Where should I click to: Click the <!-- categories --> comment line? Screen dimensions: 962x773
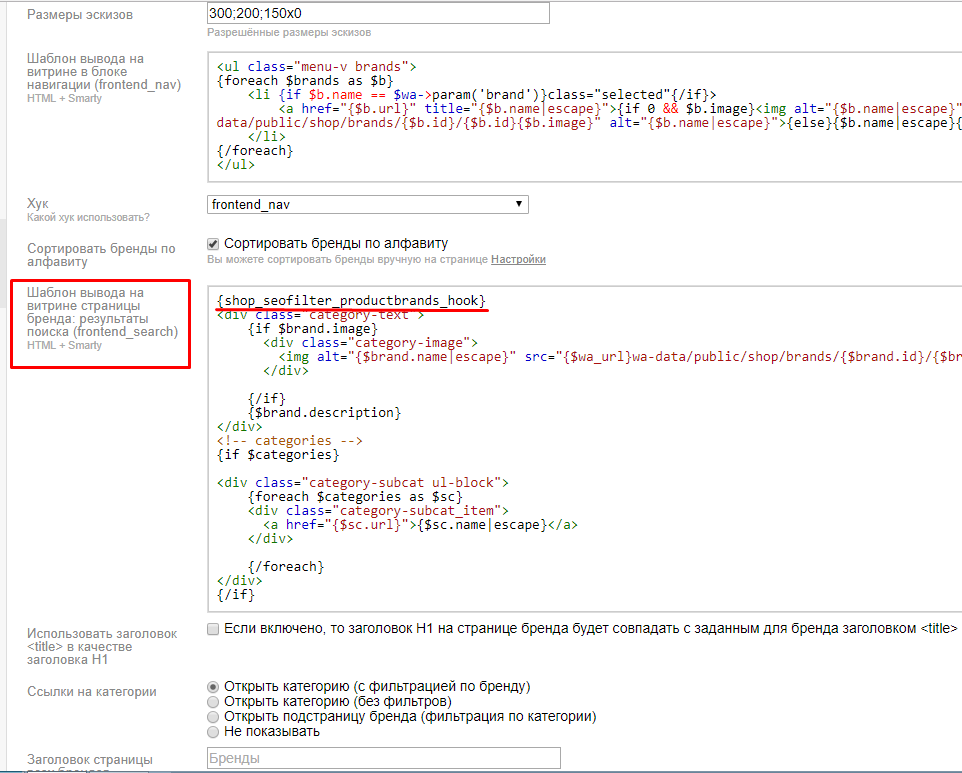point(290,440)
